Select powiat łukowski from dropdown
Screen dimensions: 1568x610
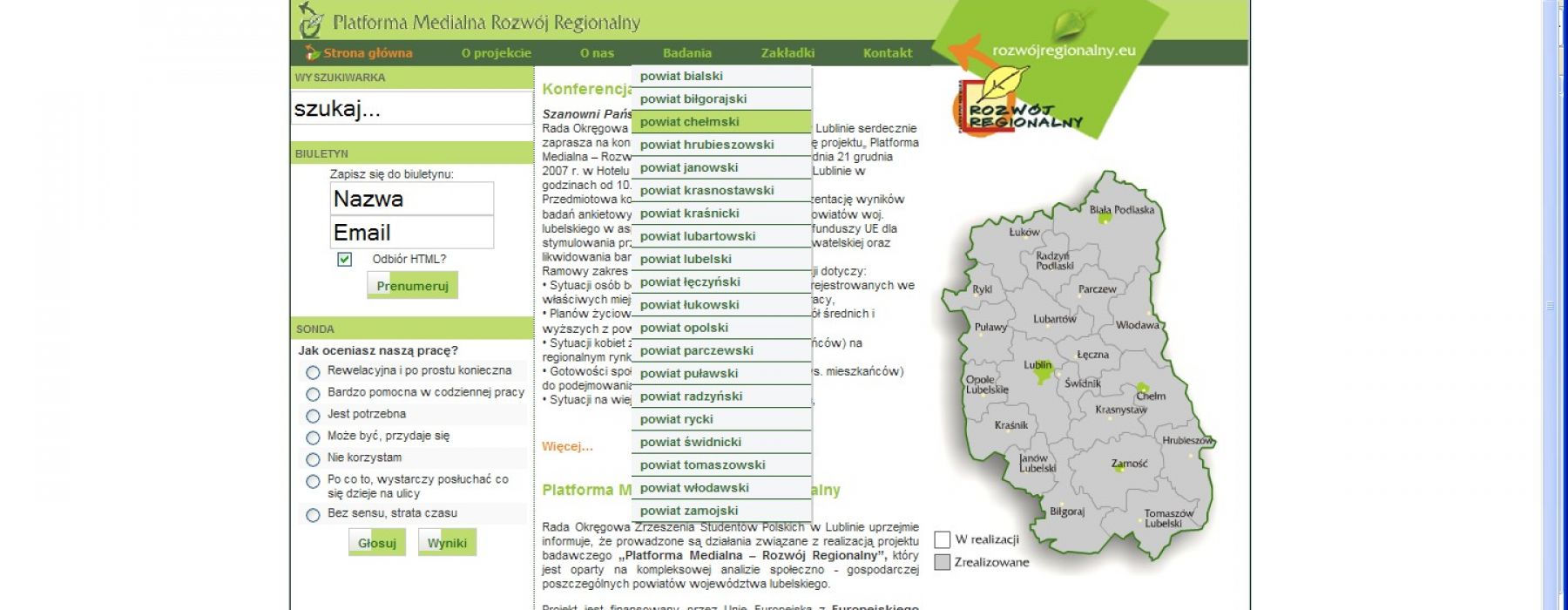(721, 305)
